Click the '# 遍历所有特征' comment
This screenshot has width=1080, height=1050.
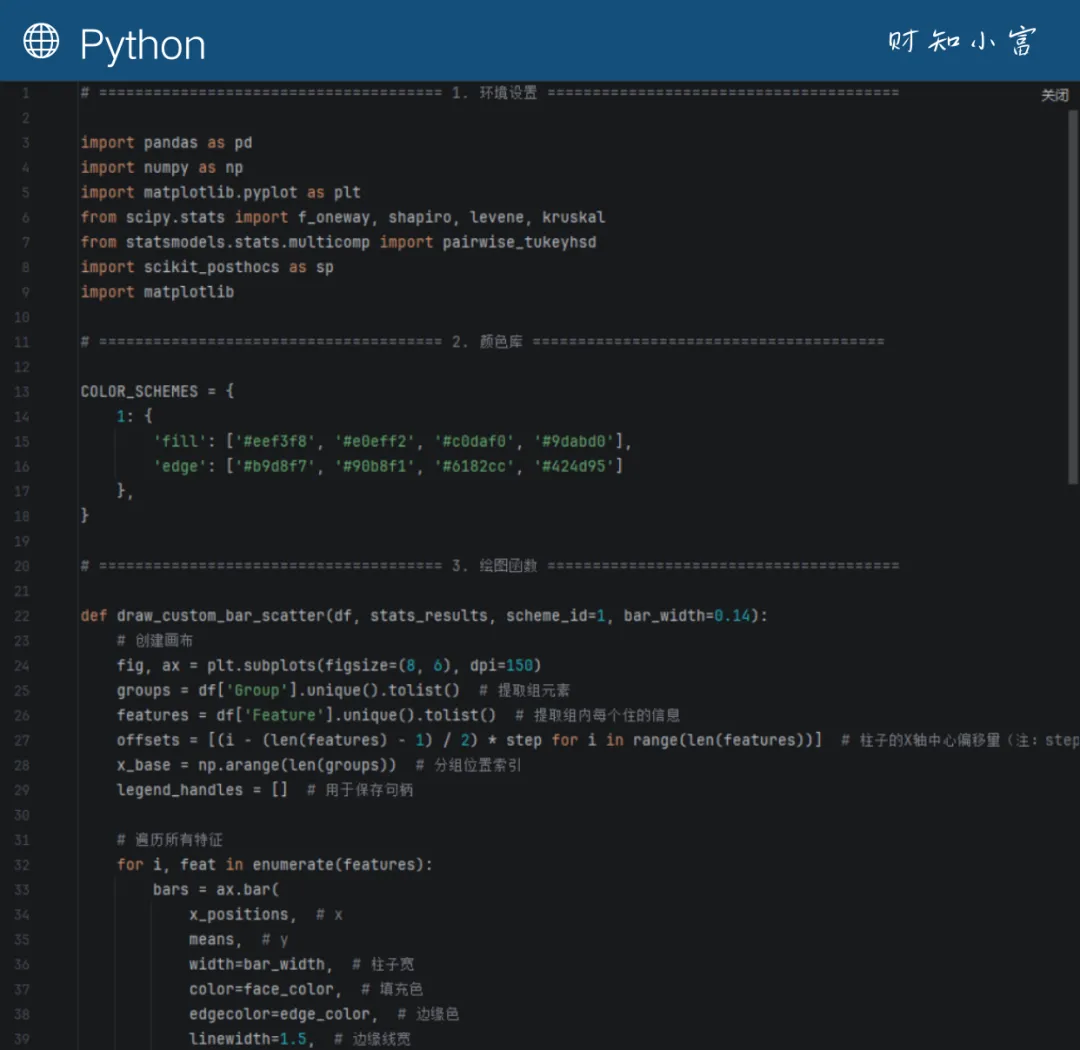coord(169,840)
